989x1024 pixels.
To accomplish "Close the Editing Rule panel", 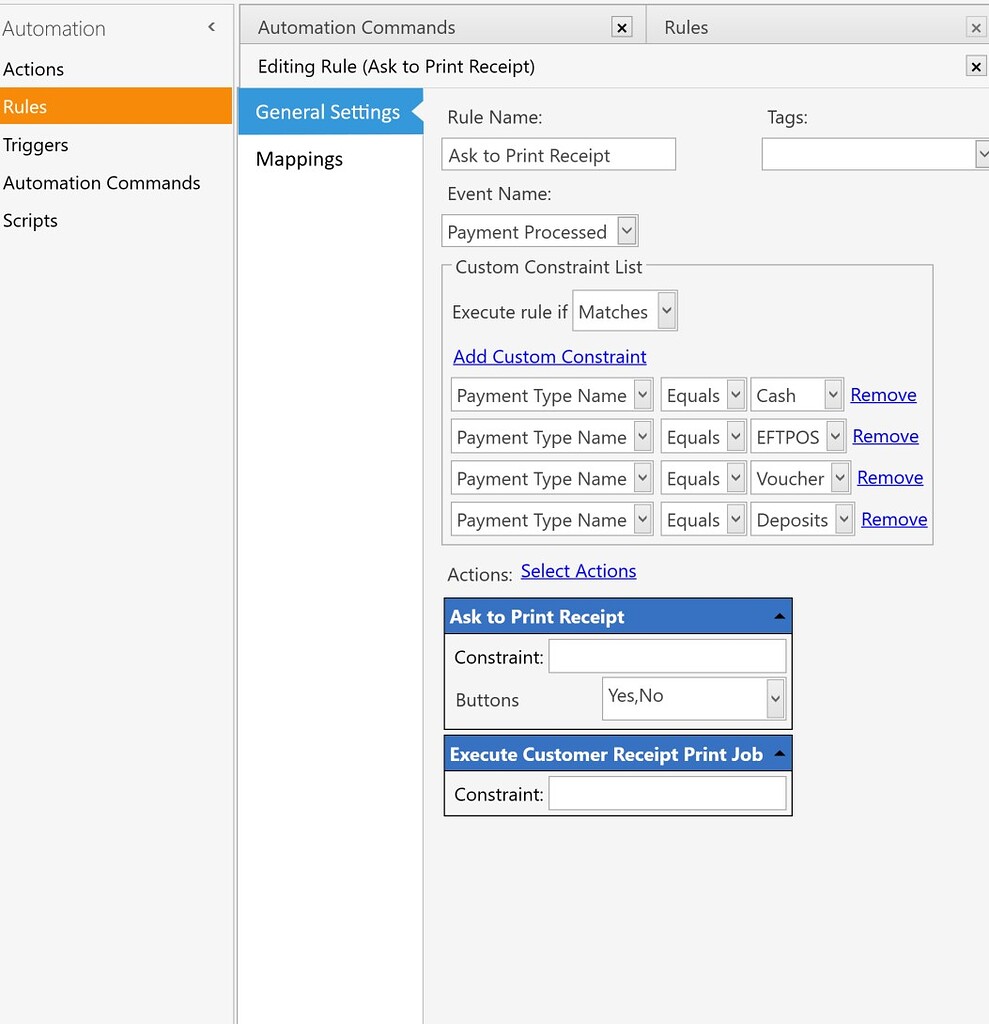I will [x=976, y=67].
